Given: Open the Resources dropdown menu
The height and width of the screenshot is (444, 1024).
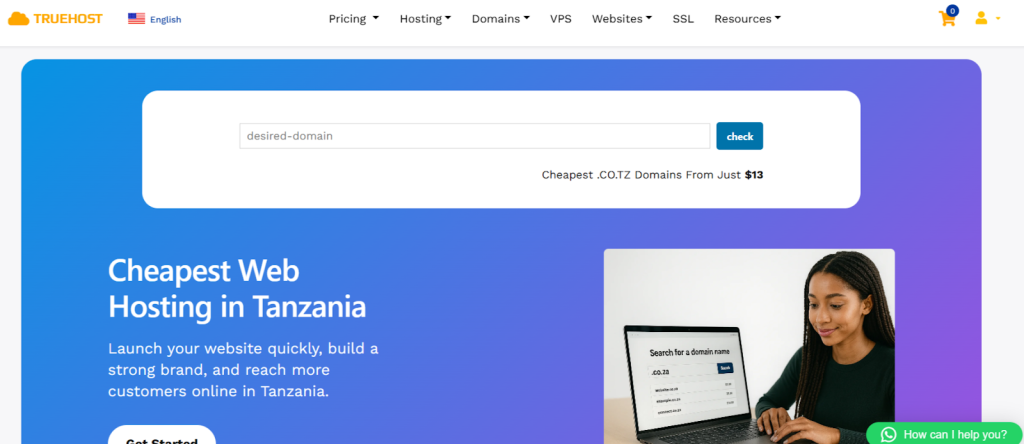Looking at the screenshot, I should [x=747, y=19].
